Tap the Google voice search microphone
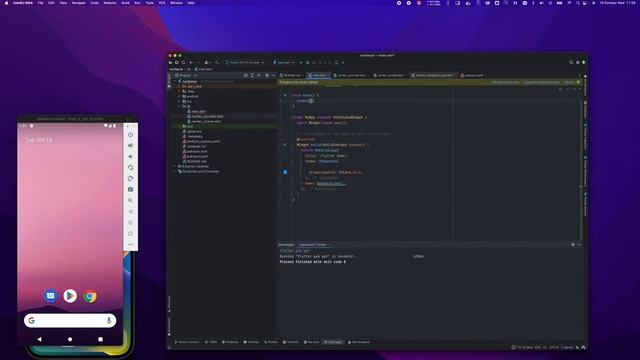The width and height of the screenshot is (640, 360). click(x=109, y=320)
